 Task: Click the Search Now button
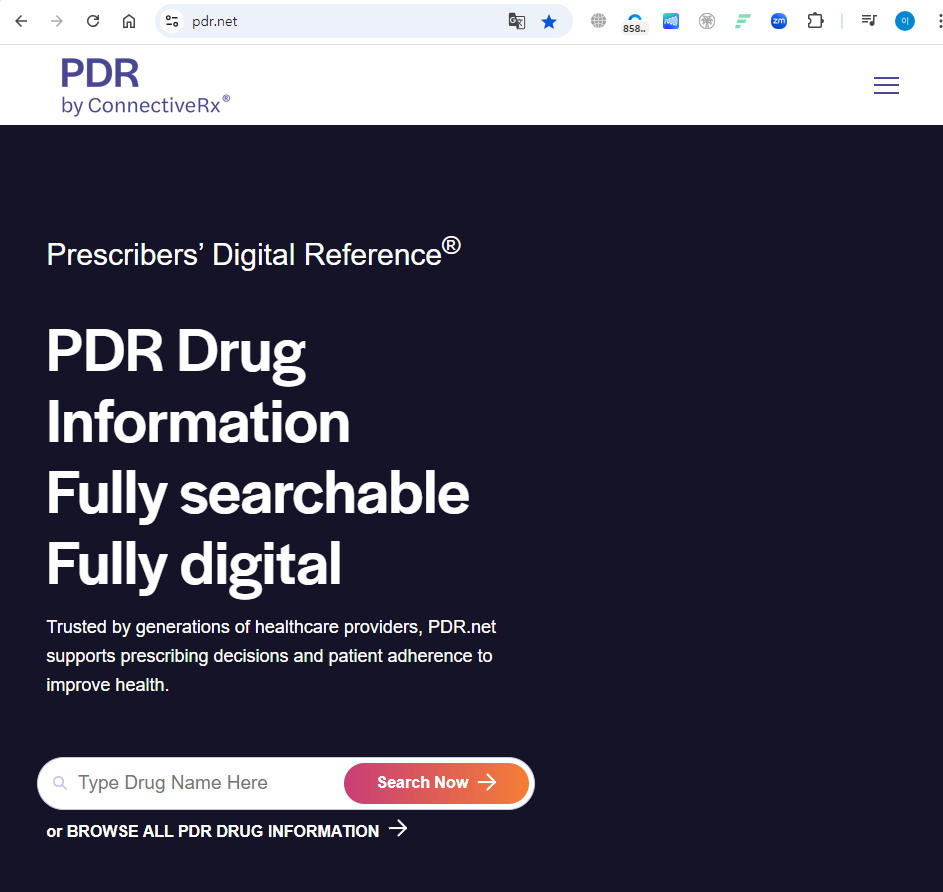[x=437, y=783]
